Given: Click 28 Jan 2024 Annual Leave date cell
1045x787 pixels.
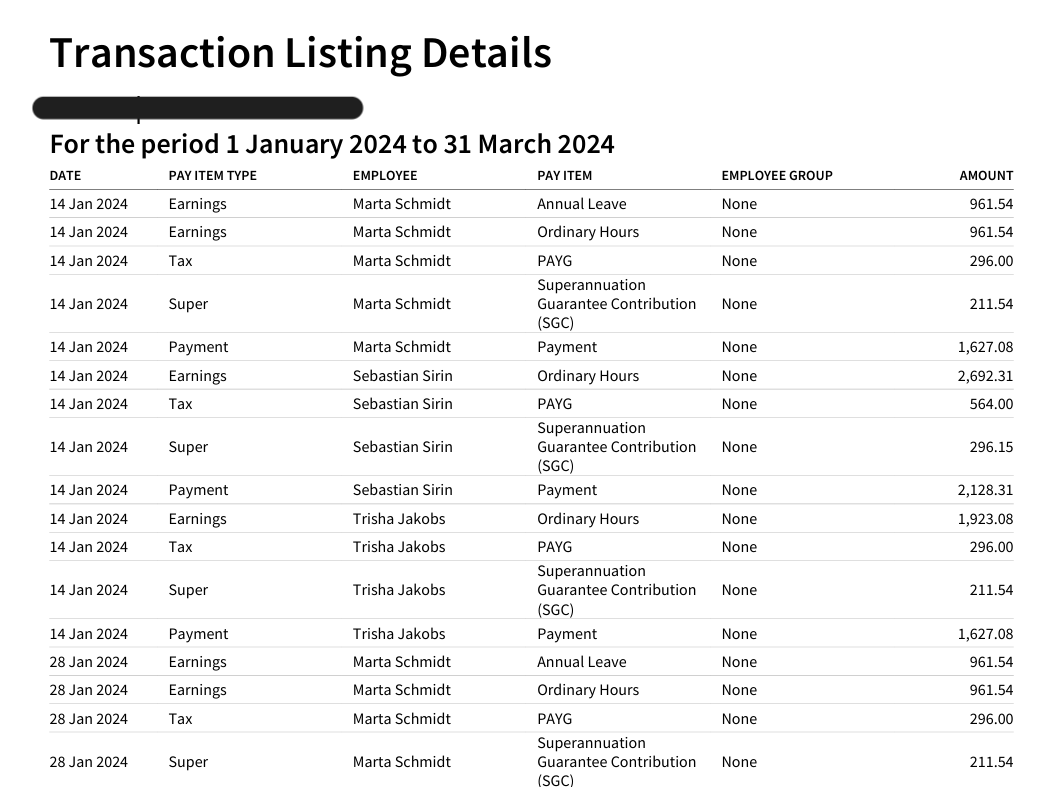Looking at the screenshot, I should 89,662.
